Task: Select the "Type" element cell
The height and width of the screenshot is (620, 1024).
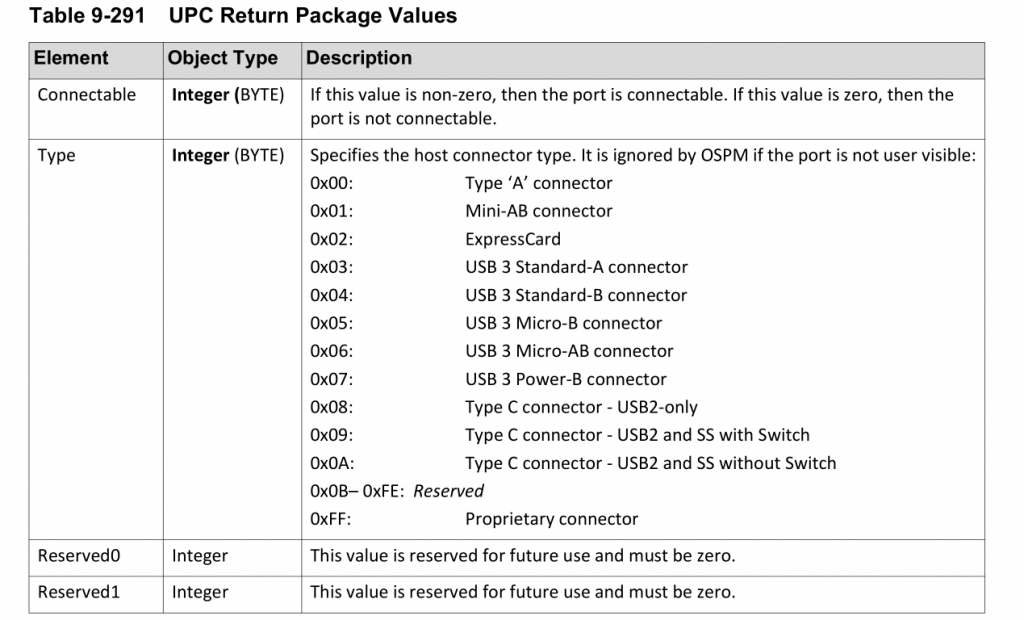Action: (x=56, y=155)
